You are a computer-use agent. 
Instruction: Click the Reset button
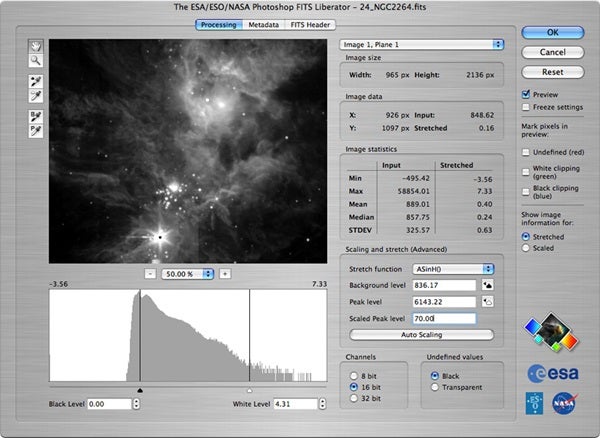point(553,72)
